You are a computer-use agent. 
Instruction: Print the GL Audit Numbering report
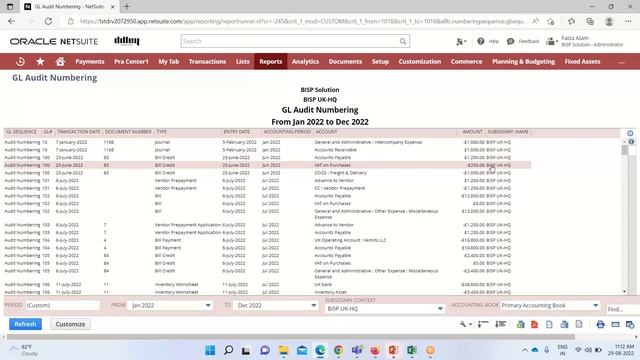[x=600, y=324]
